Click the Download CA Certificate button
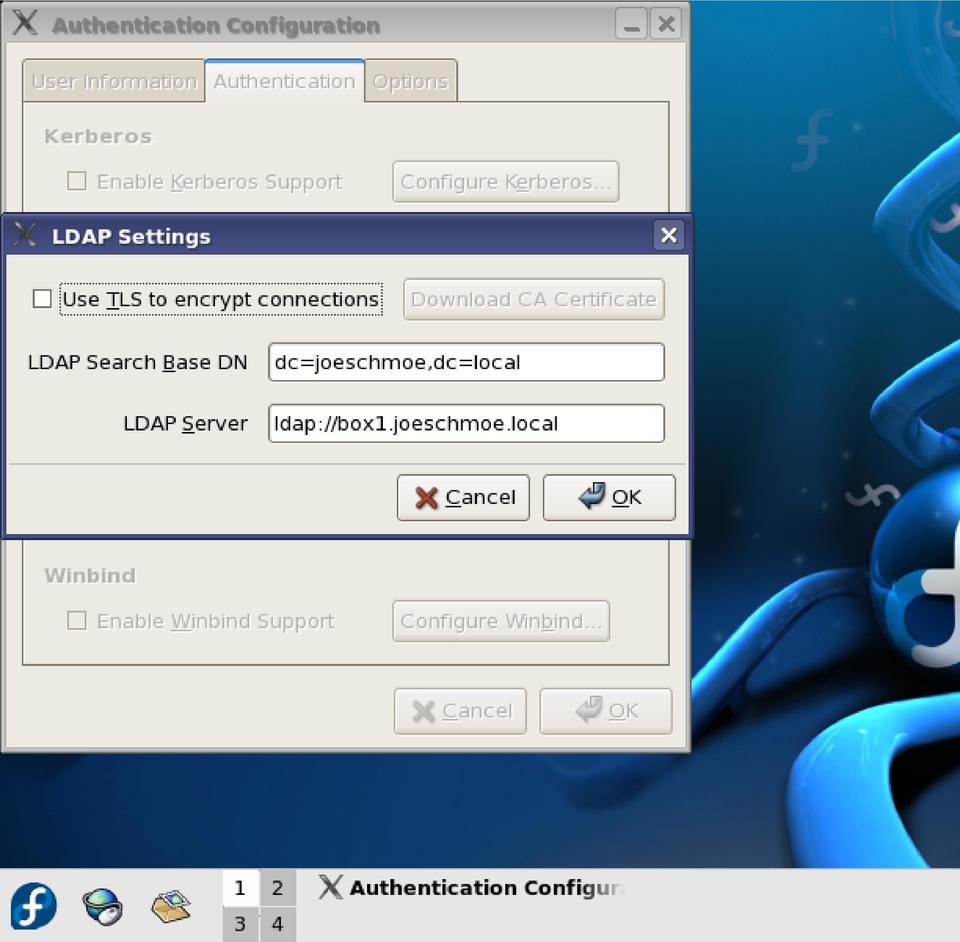This screenshot has width=960, height=942. (533, 299)
